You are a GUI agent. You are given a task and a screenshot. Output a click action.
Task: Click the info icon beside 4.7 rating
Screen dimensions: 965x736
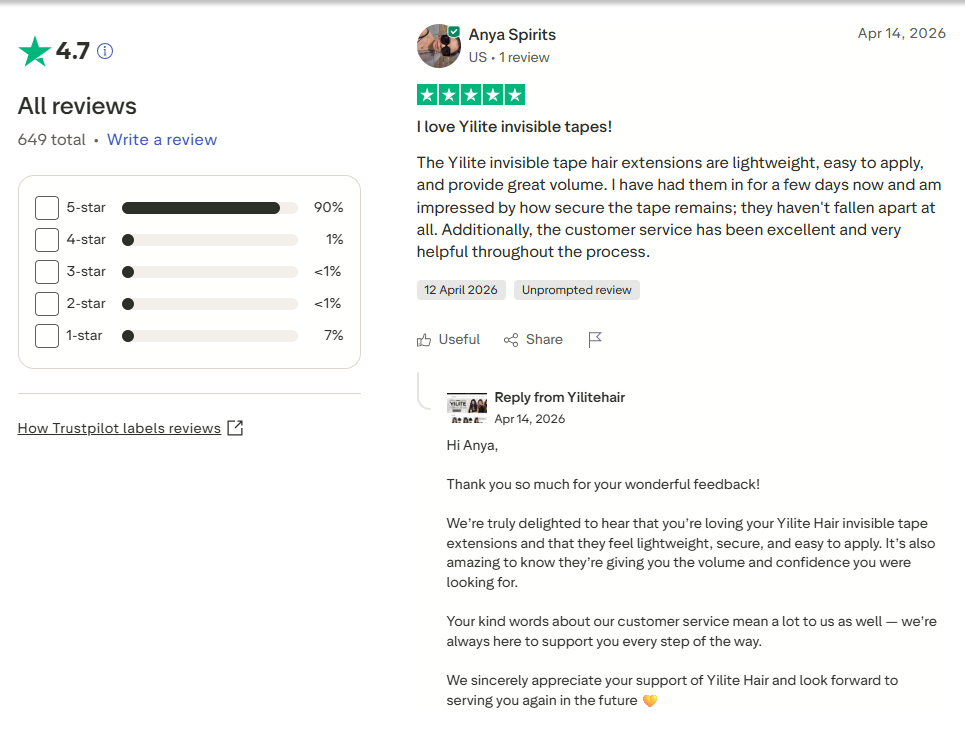[x=105, y=51]
